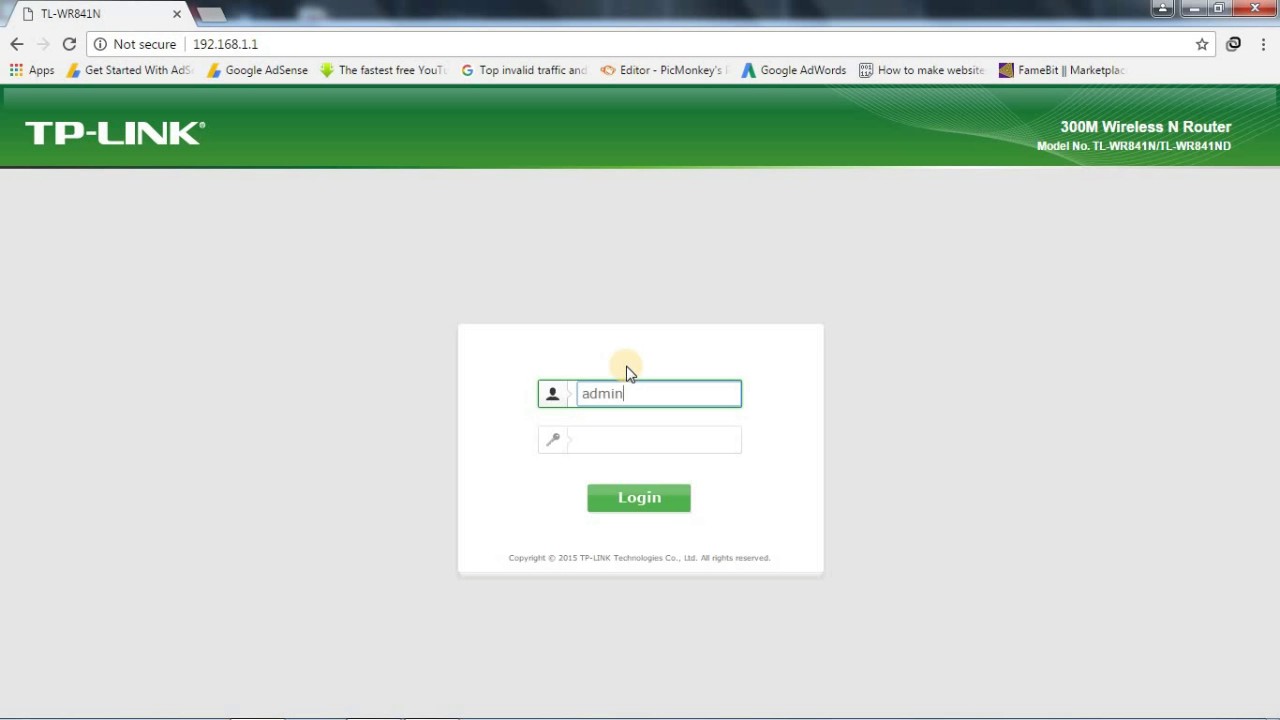
Task: Click the browser back arrow
Action: tap(17, 44)
